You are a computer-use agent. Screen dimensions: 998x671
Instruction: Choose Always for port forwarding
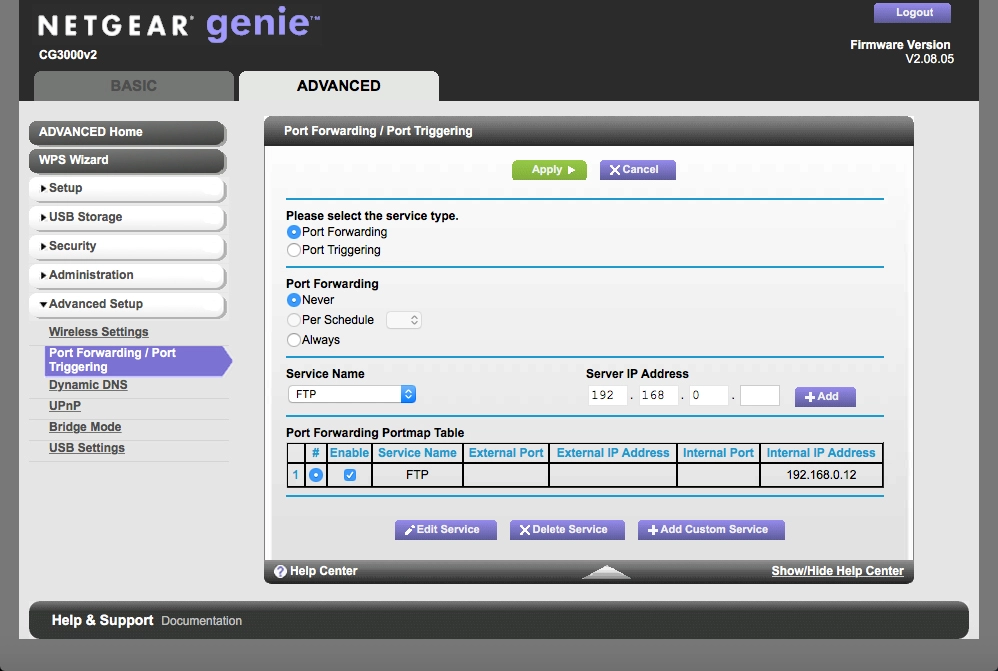(293, 340)
